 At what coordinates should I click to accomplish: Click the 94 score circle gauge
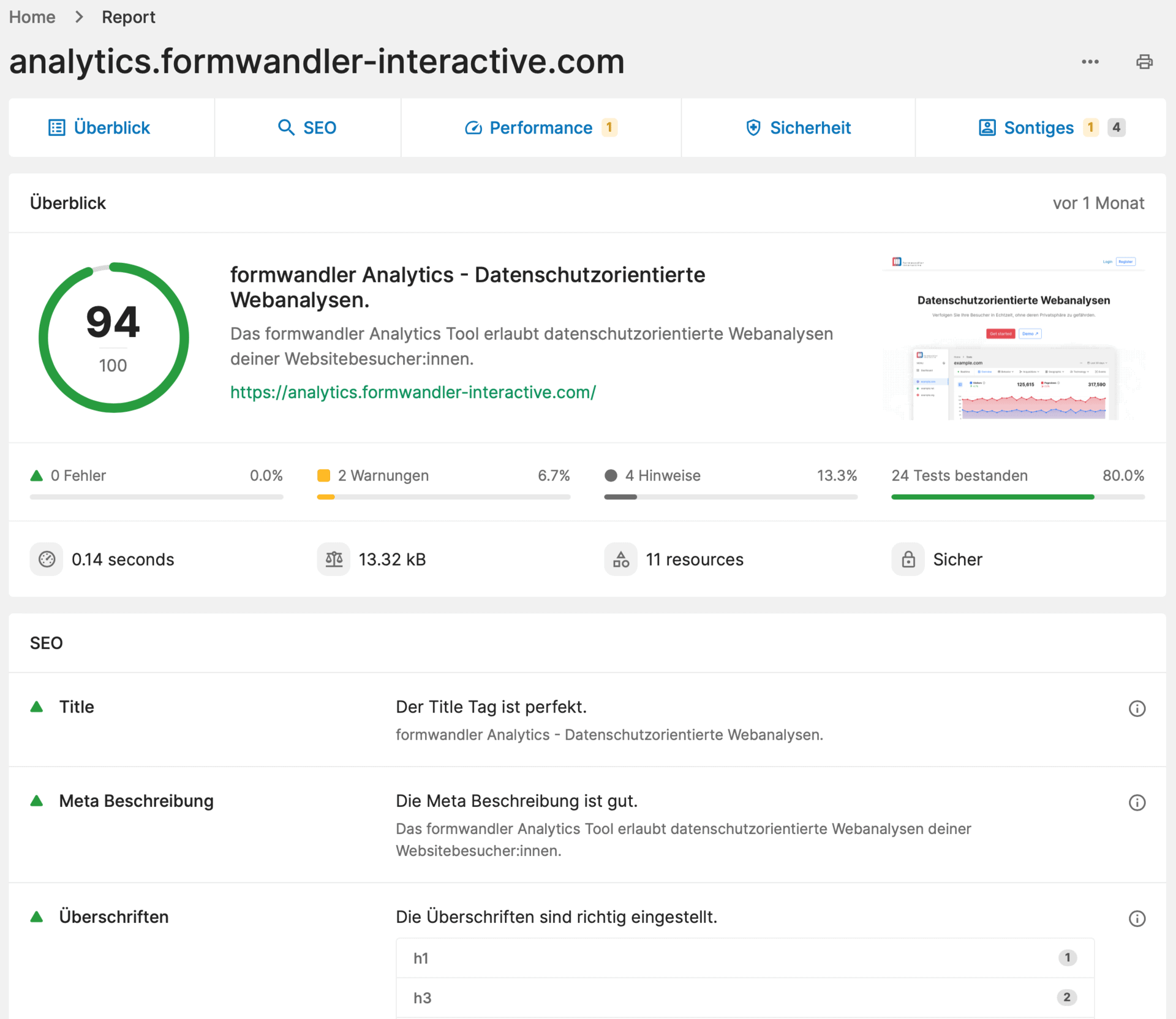(113, 338)
